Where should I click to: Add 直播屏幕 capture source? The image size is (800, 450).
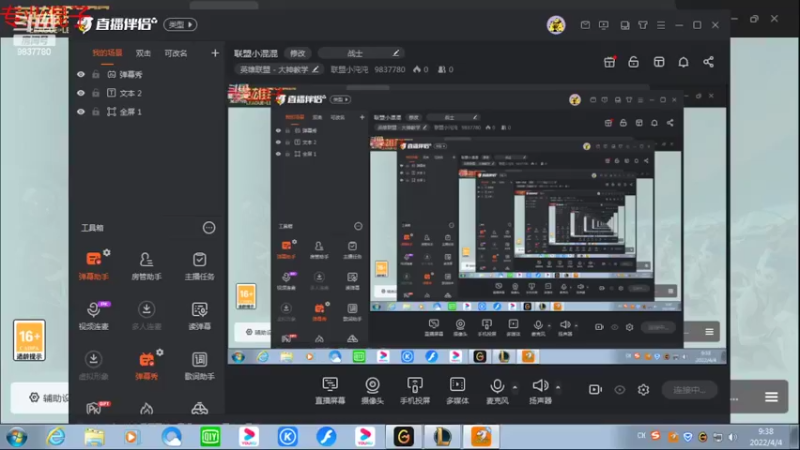pos(330,390)
